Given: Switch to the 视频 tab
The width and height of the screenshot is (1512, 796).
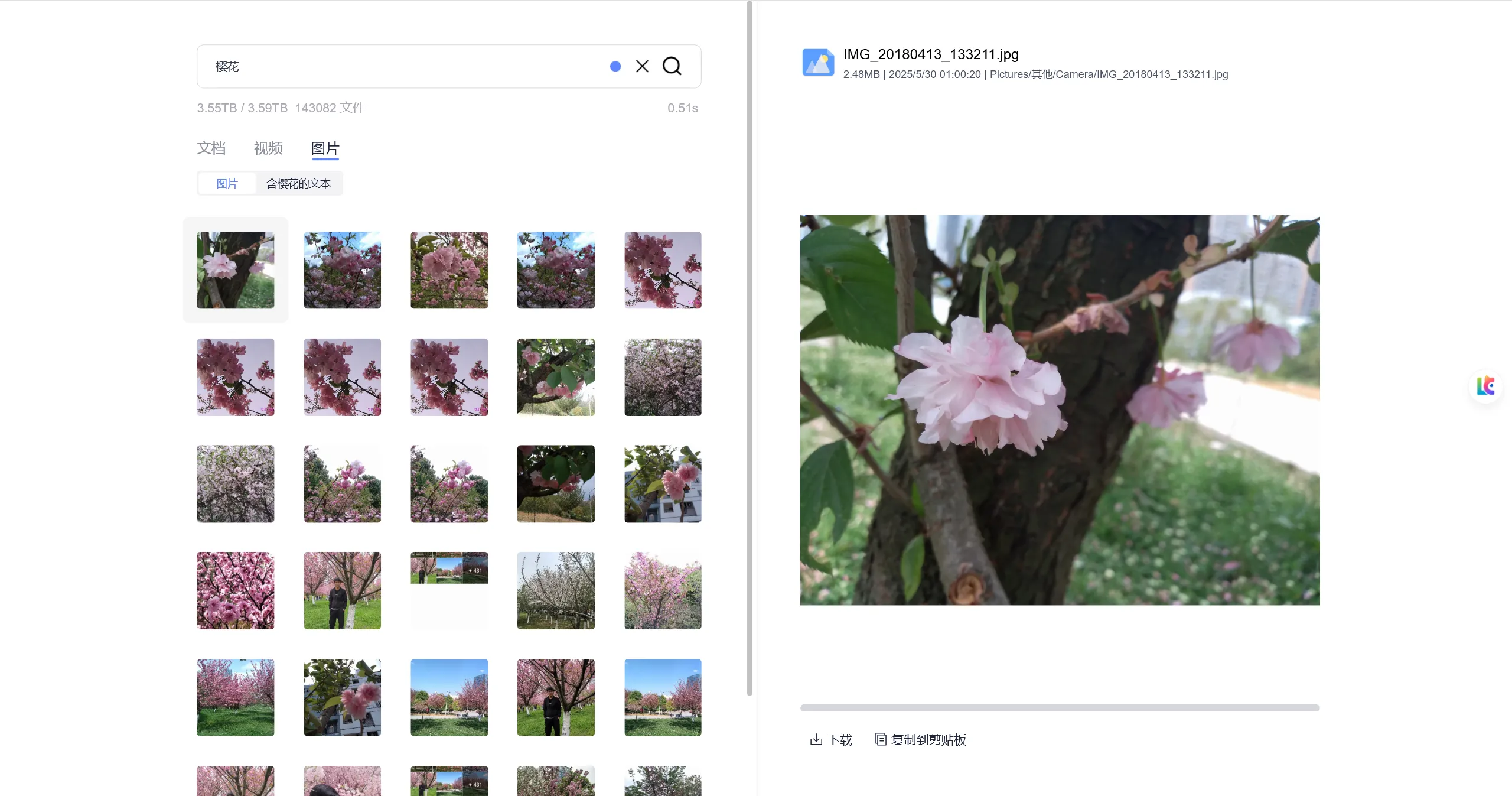Looking at the screenshot, I should 268,148.
